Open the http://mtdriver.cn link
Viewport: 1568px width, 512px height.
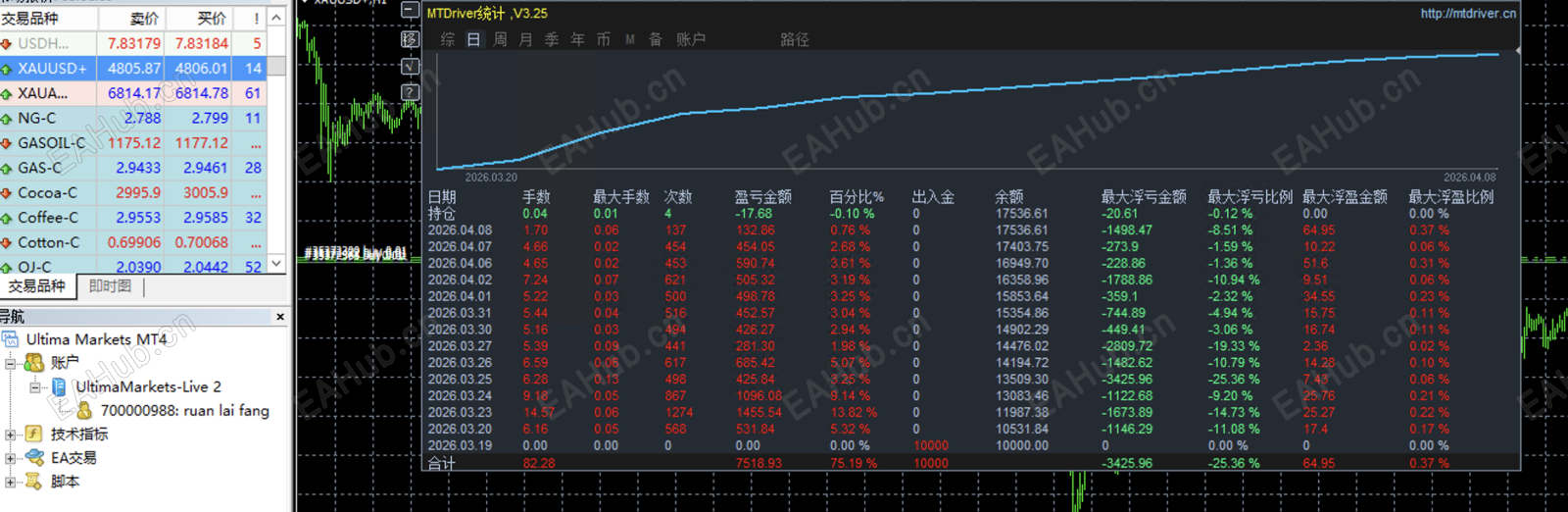click(x=1468, y=13)
